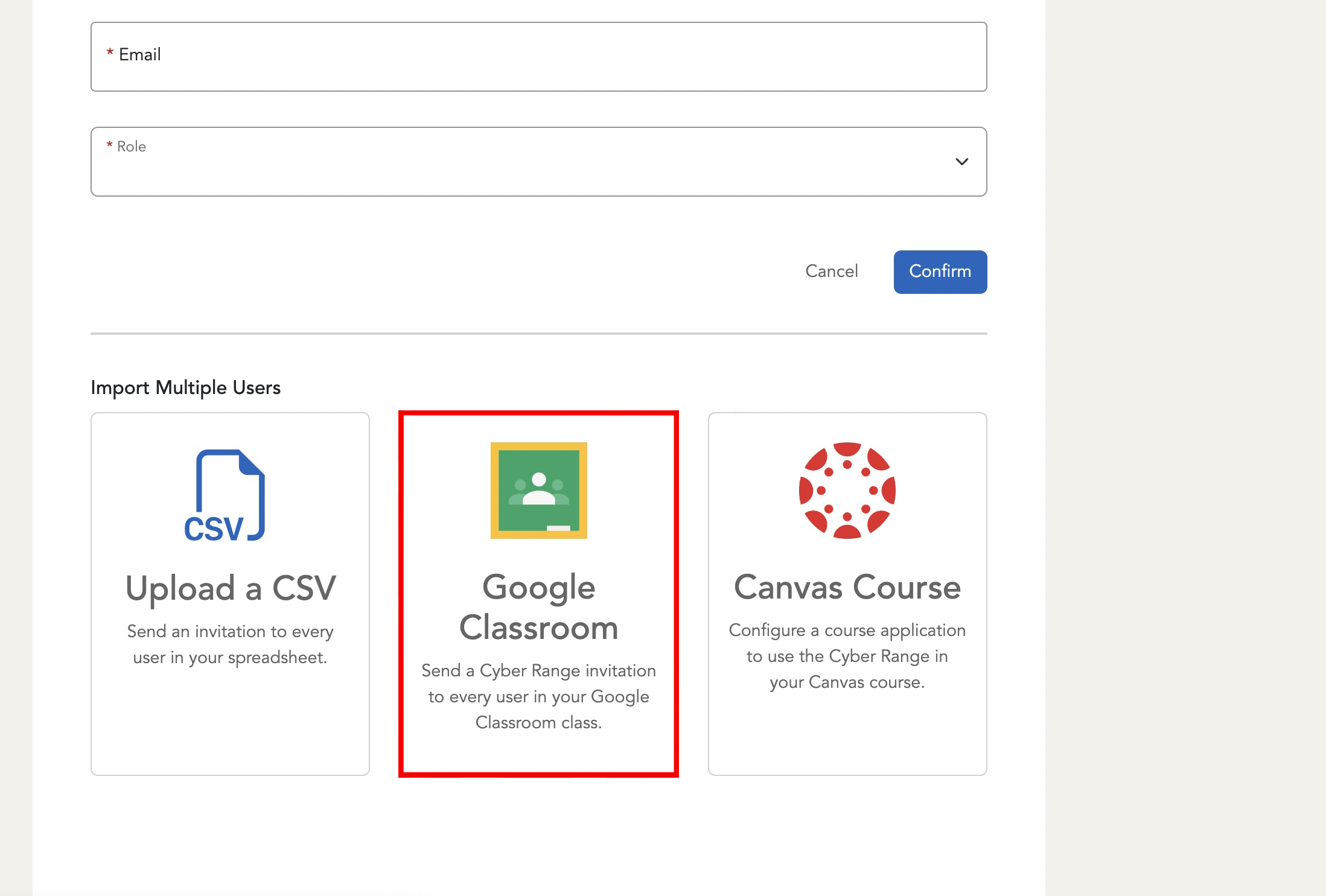Click 'Send an invitation to every user' text
Screen dimensions: 1326x896
coord(230,644)
